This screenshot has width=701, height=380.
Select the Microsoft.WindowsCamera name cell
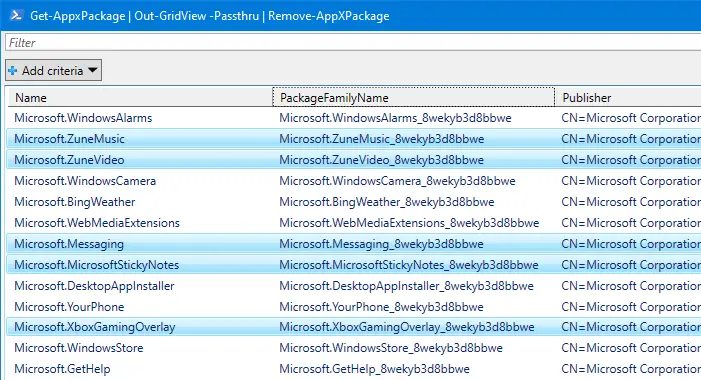(x=85, y=181)
